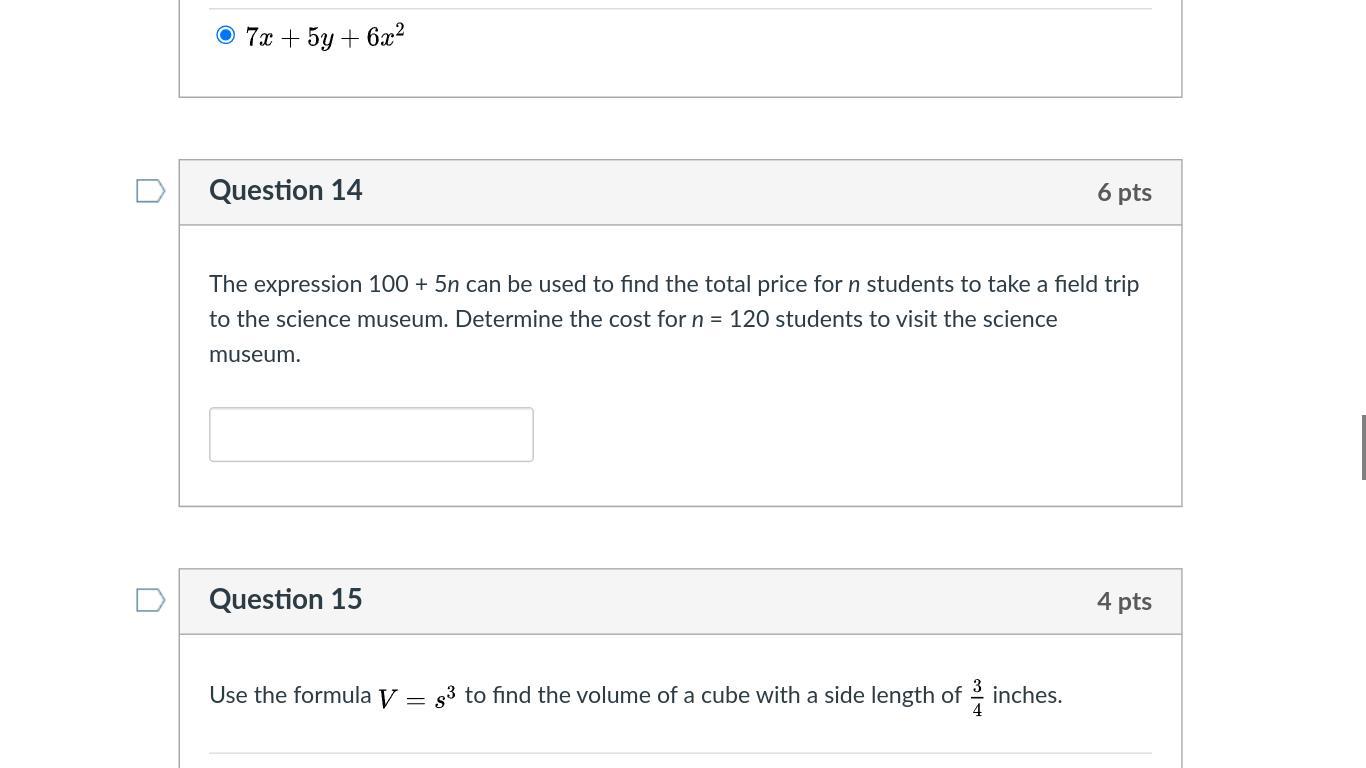Click the 'Question 15' heading
The height and width of the screenshot is (768, 1366).
pos(286,600)
